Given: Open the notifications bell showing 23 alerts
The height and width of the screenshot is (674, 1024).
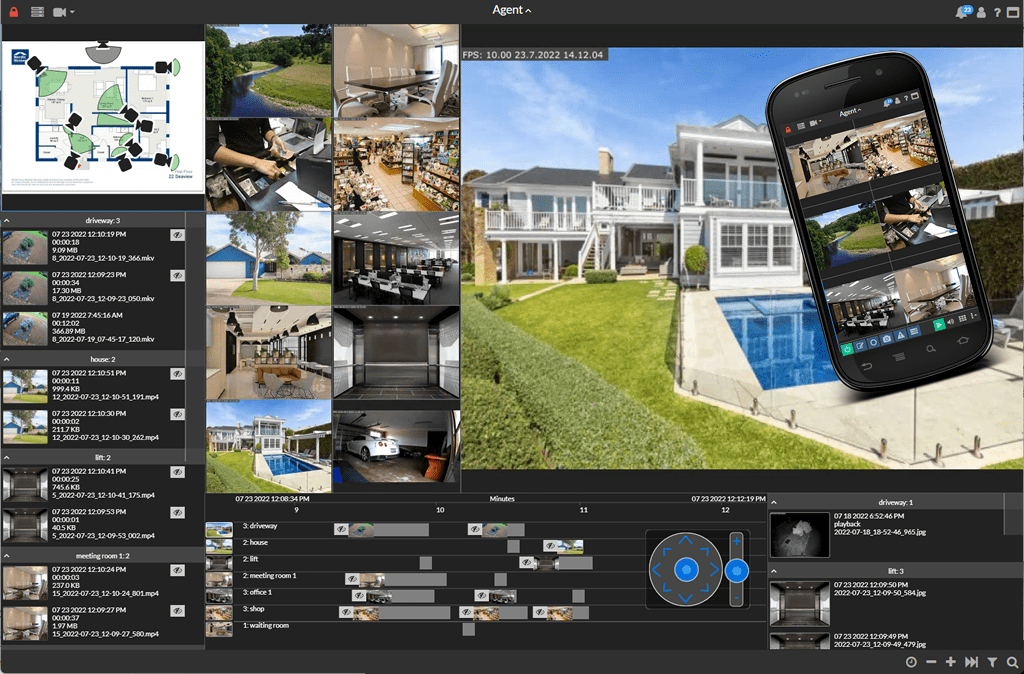Looking at the screenshot, I should [x=961, y=12].
